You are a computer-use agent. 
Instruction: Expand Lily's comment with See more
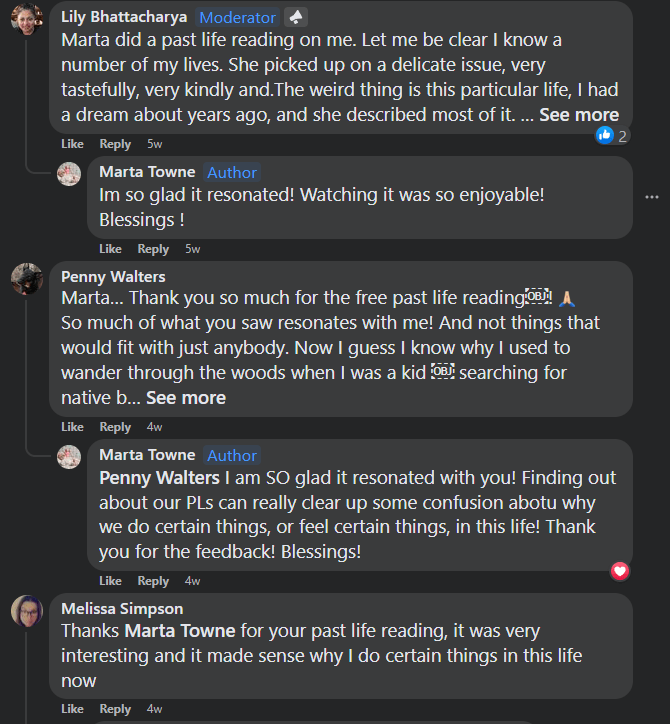(x=579, y=115)
